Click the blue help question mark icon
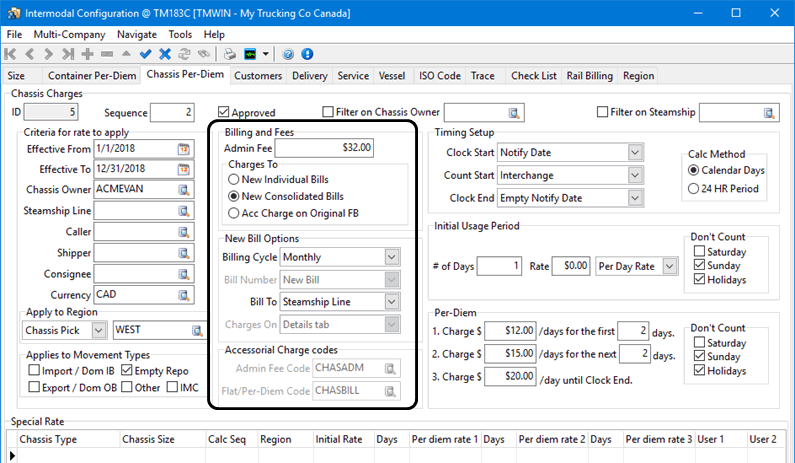Screen dimensions: 795x463 pyautogui.click(x=288, y=54)
